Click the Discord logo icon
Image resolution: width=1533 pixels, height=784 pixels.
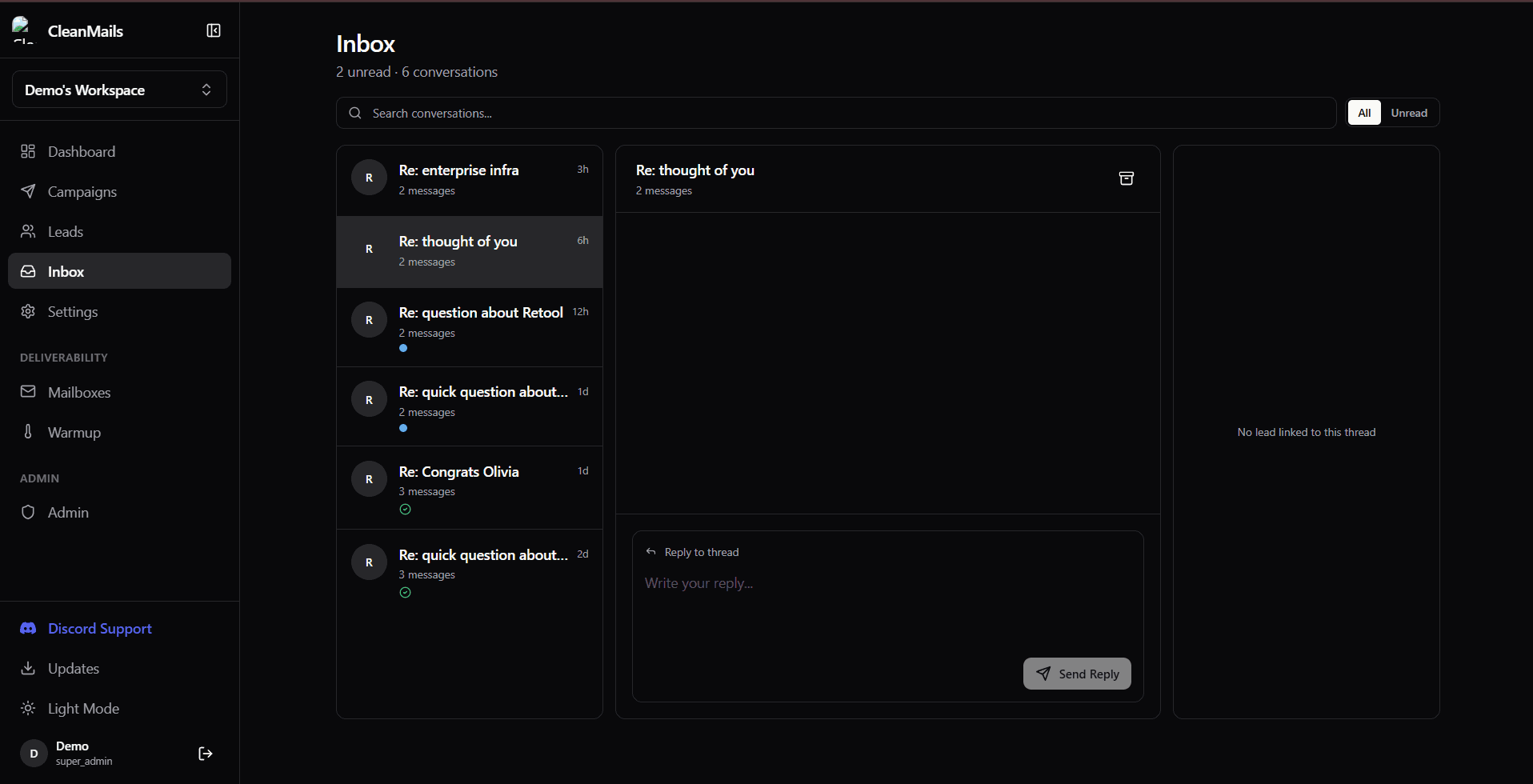pyautogui.click(x=28, y=628)
